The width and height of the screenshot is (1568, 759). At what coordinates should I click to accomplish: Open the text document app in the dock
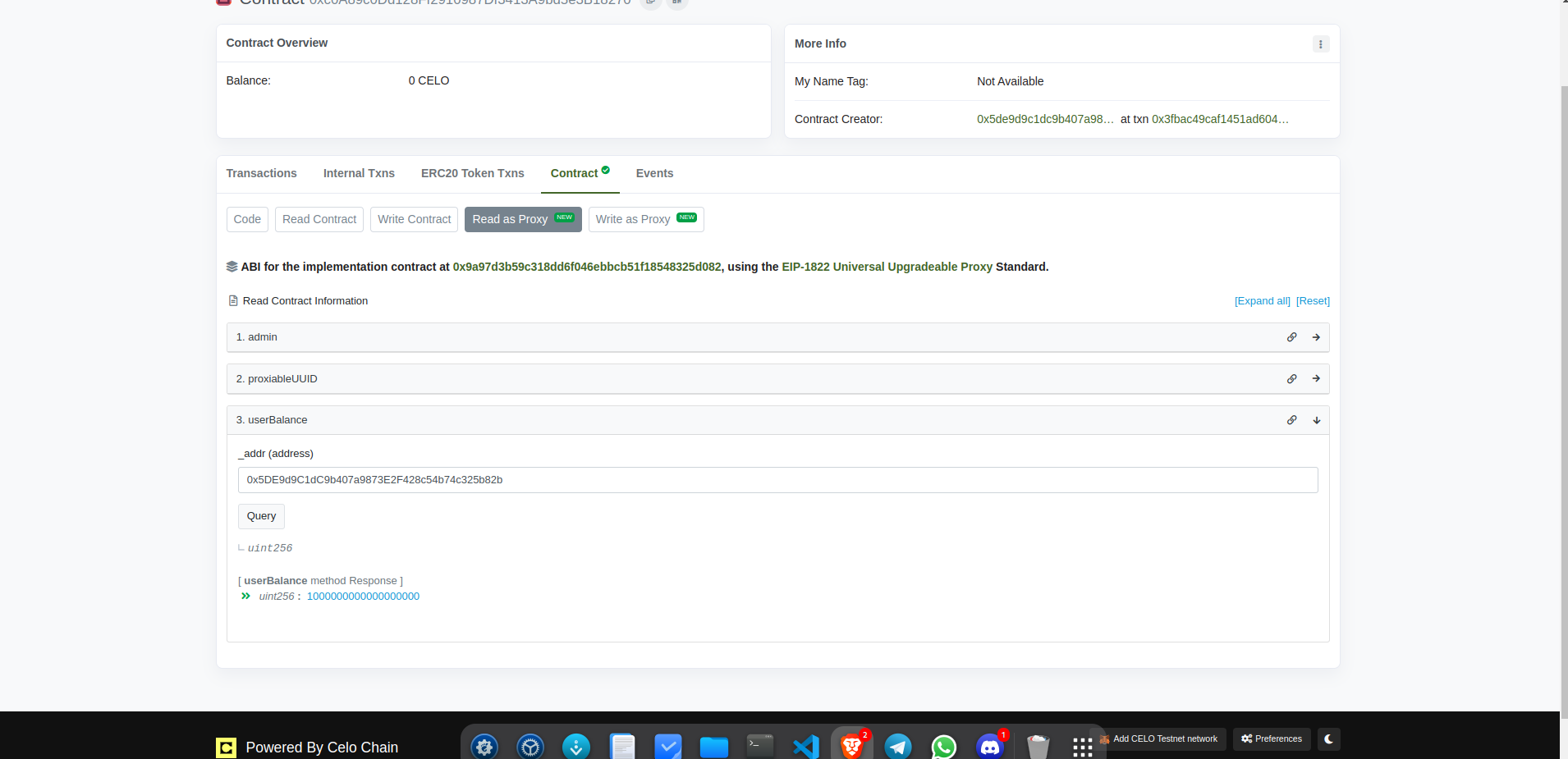pos(622,747)
